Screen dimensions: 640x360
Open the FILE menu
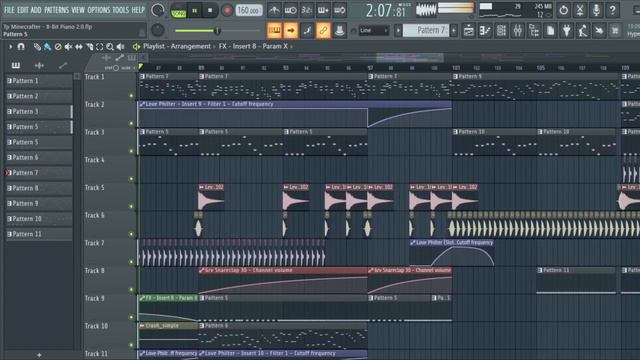pos(9,10)
